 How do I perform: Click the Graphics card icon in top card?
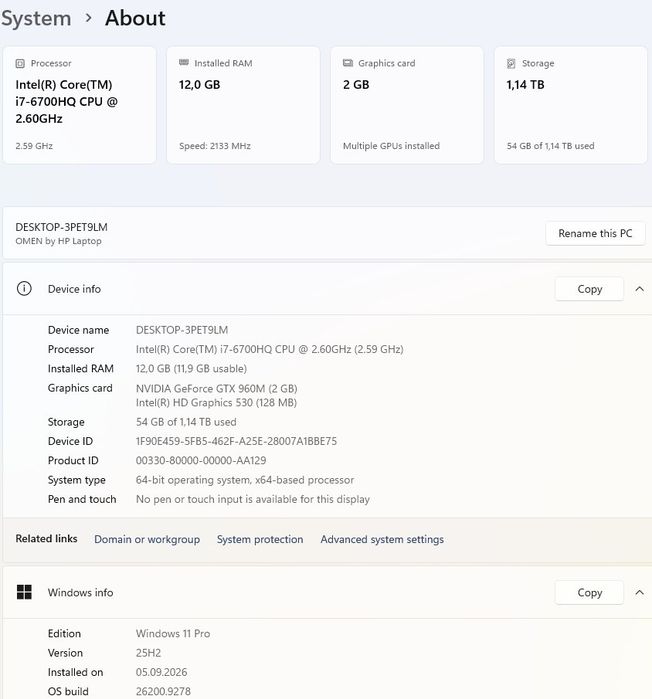pyautogui.click(x=348, y=63)
